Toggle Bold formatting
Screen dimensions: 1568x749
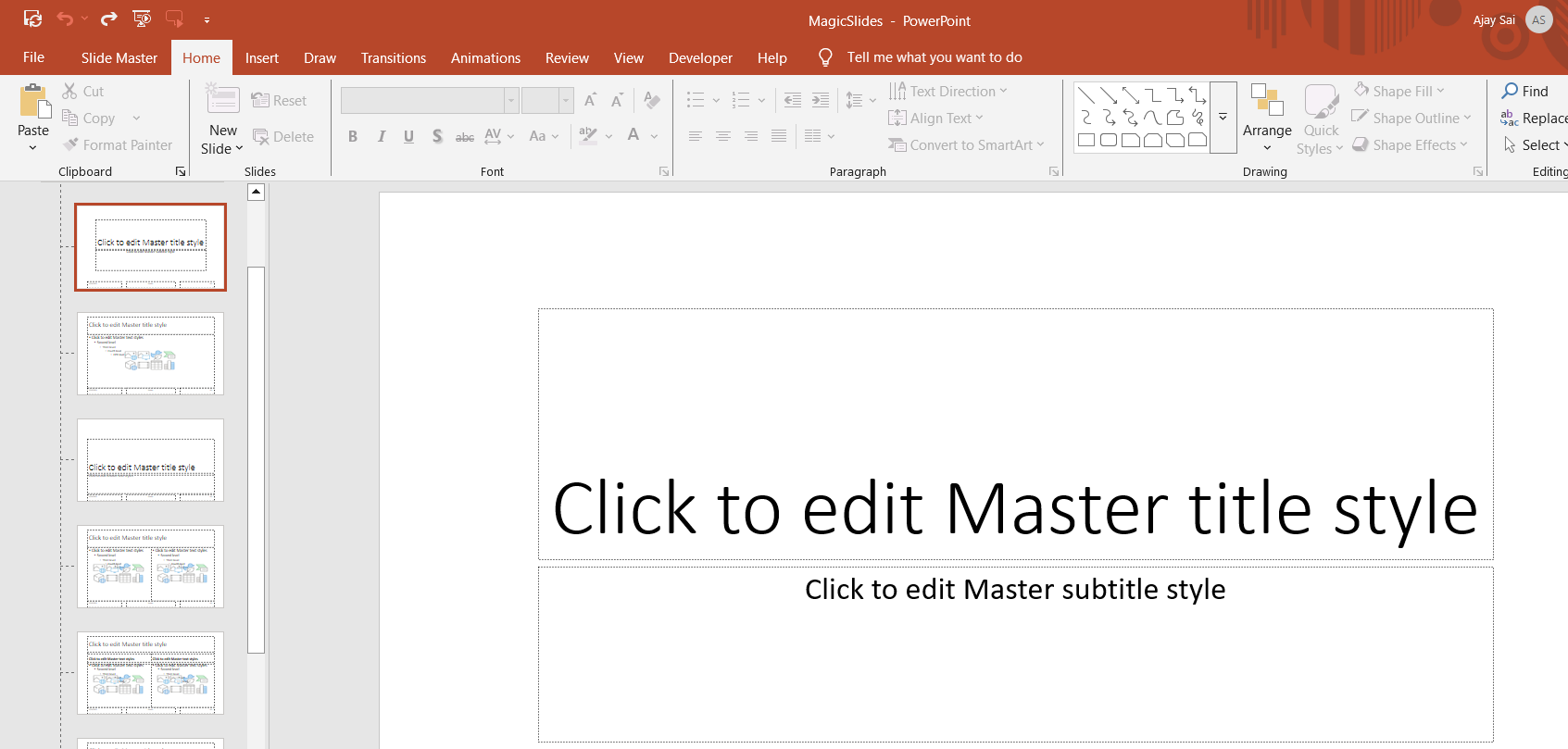coord(353,136)
